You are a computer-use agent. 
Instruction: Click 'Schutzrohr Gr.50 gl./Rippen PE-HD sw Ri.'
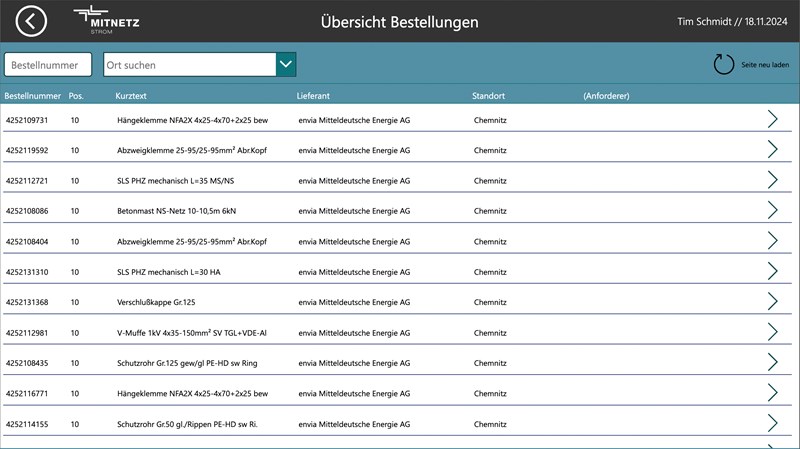point(187,424)
